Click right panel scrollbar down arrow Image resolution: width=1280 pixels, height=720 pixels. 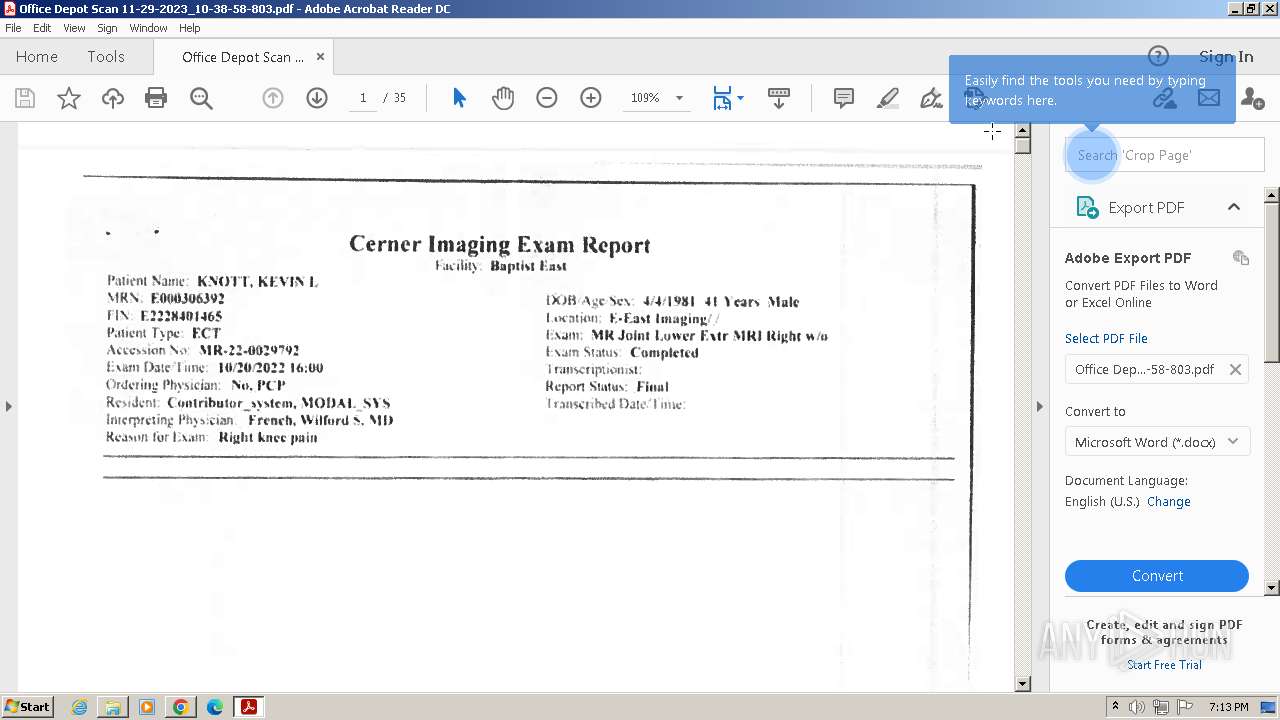pos(1273,588)
